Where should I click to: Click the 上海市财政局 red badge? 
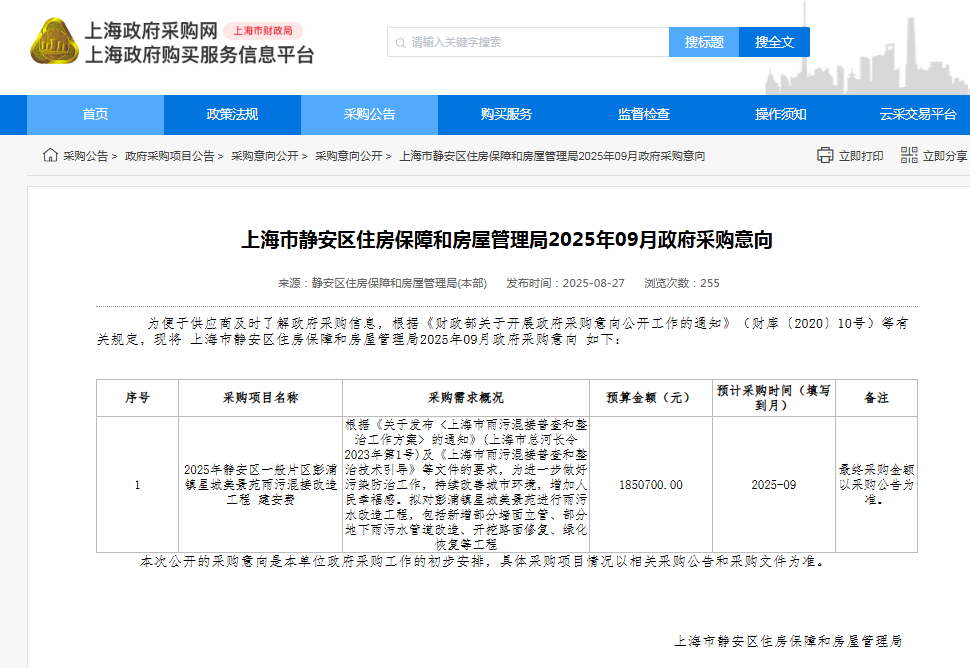[x=263, y=31]
